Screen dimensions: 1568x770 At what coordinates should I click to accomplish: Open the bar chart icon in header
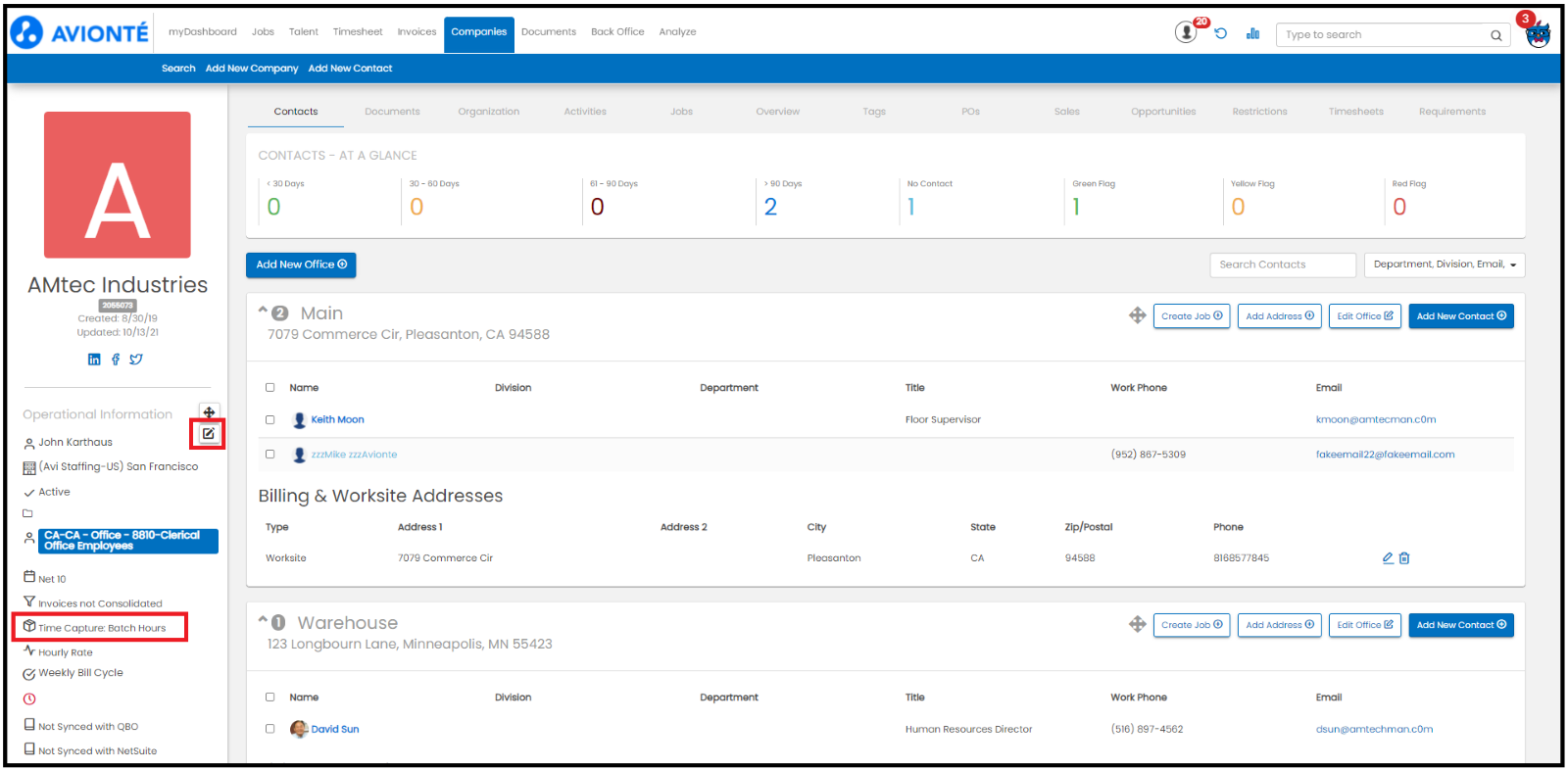click(1252, 33)
